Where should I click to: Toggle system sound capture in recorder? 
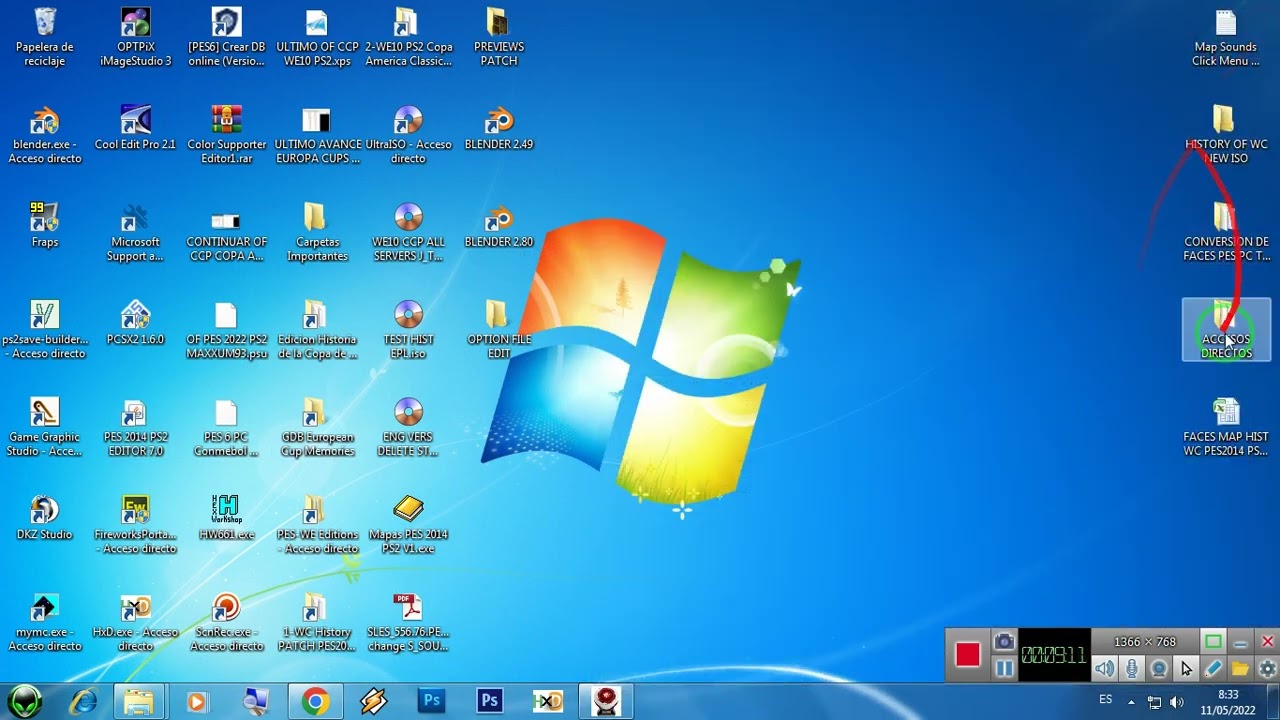1104,669
